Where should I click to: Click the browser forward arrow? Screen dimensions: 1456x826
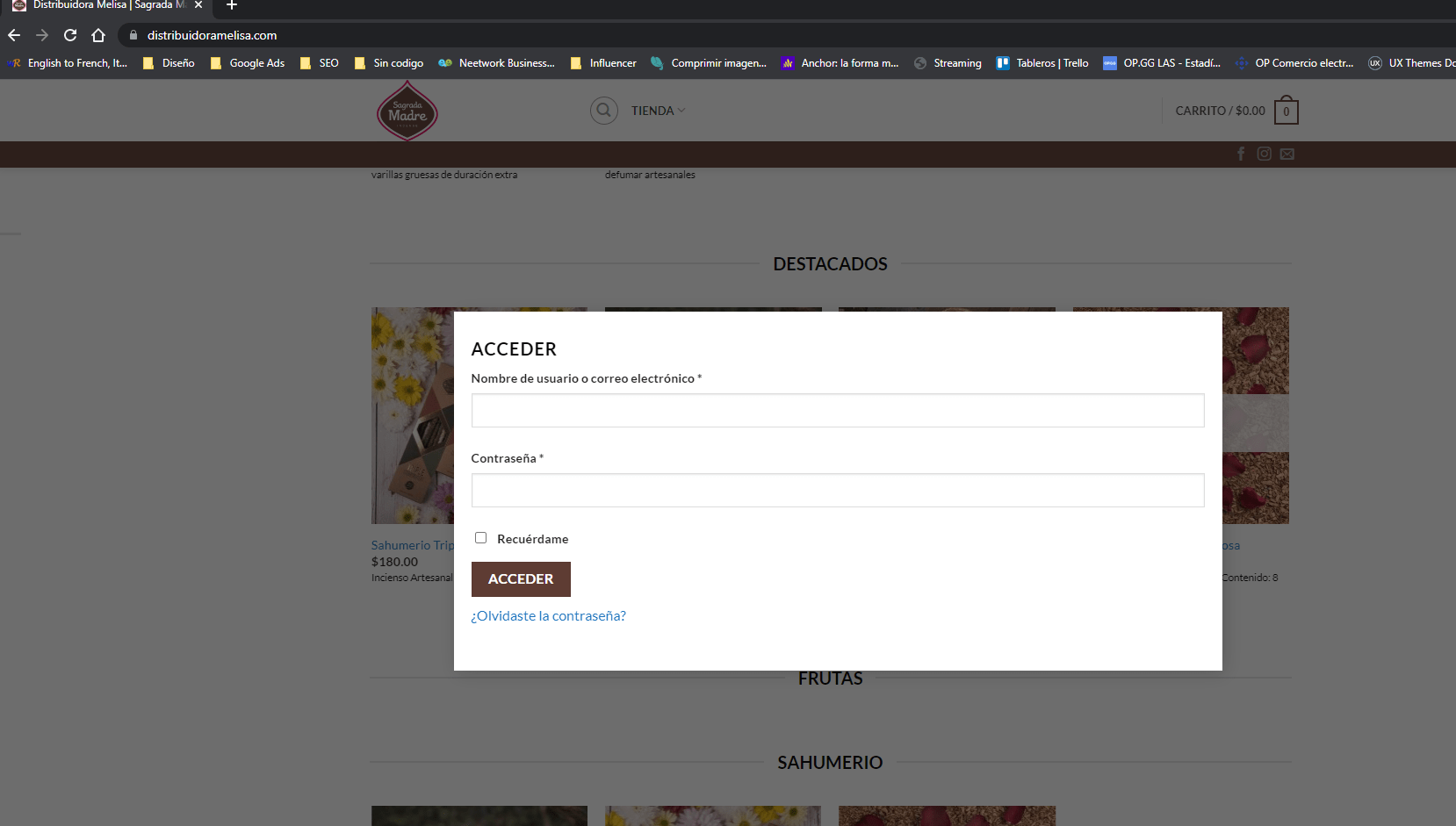pyautogui.click(x=42, y=35)
